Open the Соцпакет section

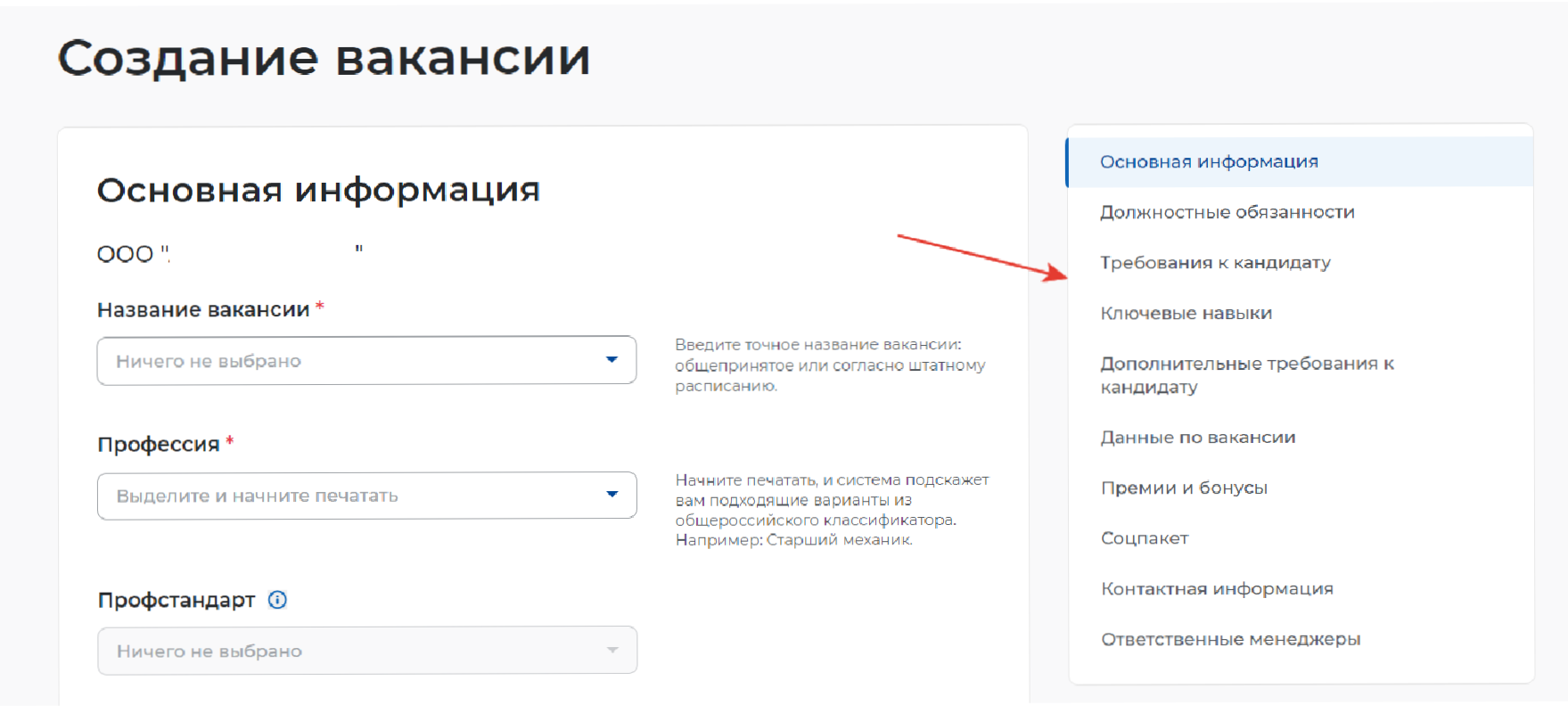click(1145, 538)
